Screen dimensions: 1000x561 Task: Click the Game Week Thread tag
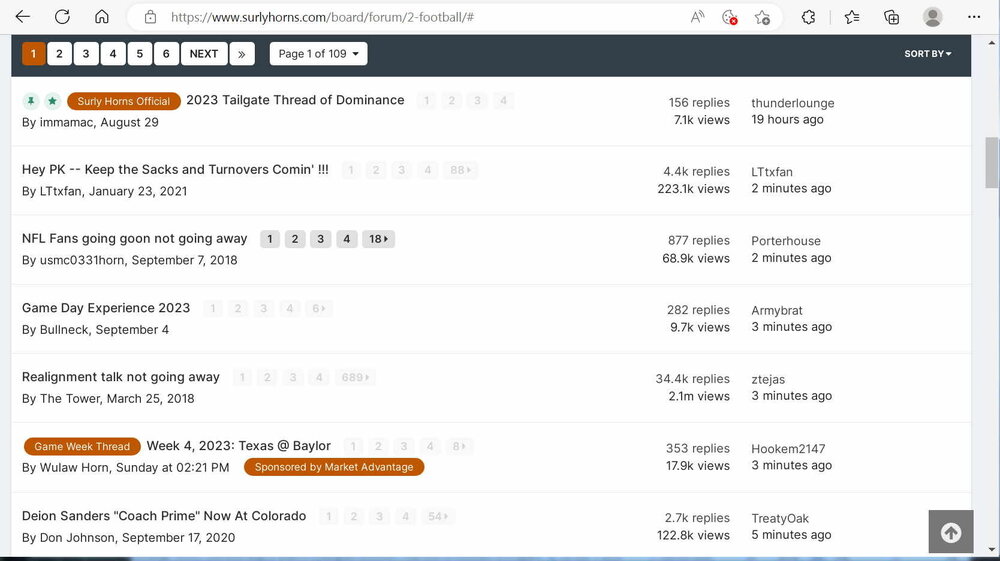(x=82, y=447)
